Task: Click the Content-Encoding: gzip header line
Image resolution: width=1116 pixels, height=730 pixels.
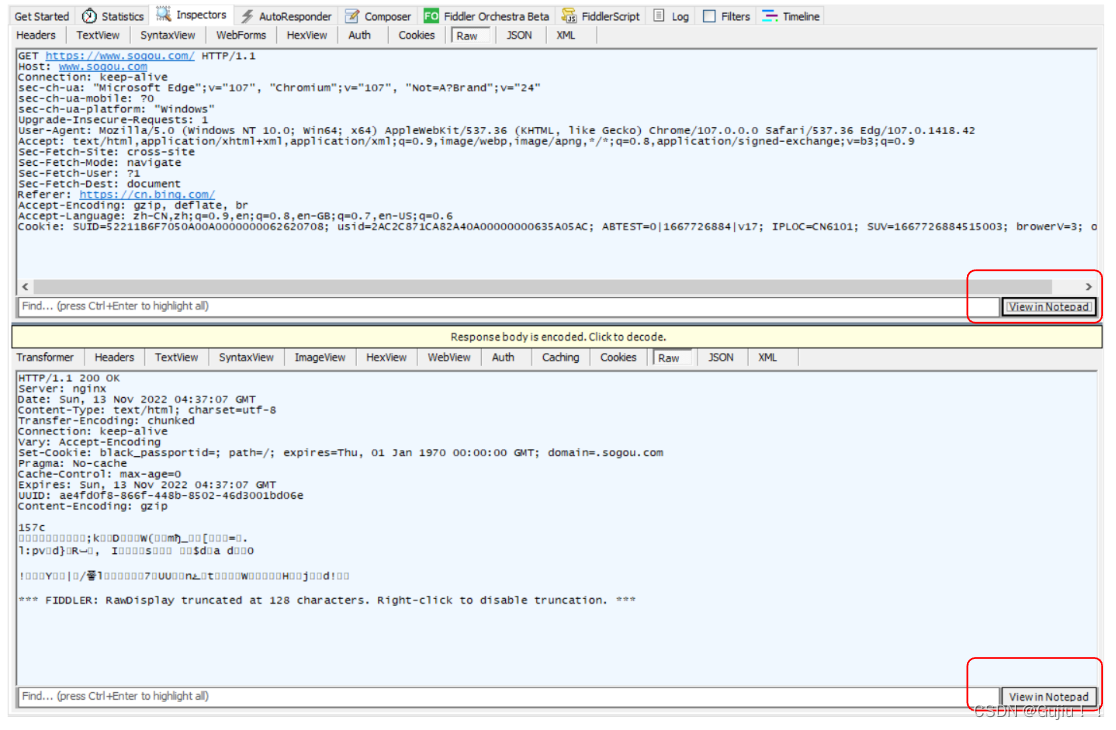Action: [93, 506]
